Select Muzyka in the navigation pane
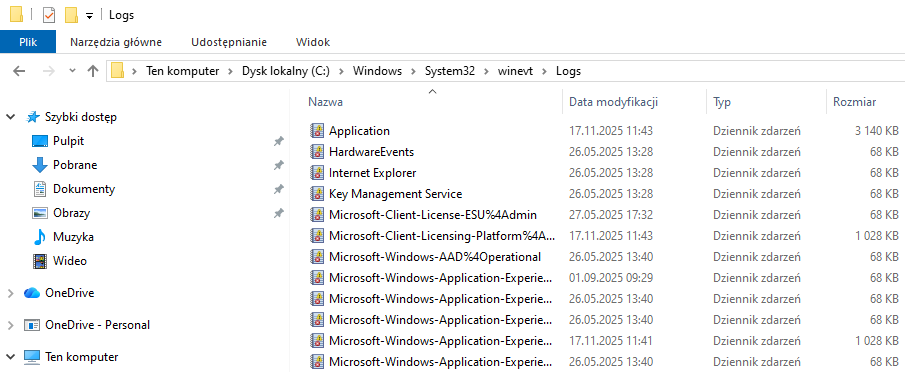 pos(73,237)
